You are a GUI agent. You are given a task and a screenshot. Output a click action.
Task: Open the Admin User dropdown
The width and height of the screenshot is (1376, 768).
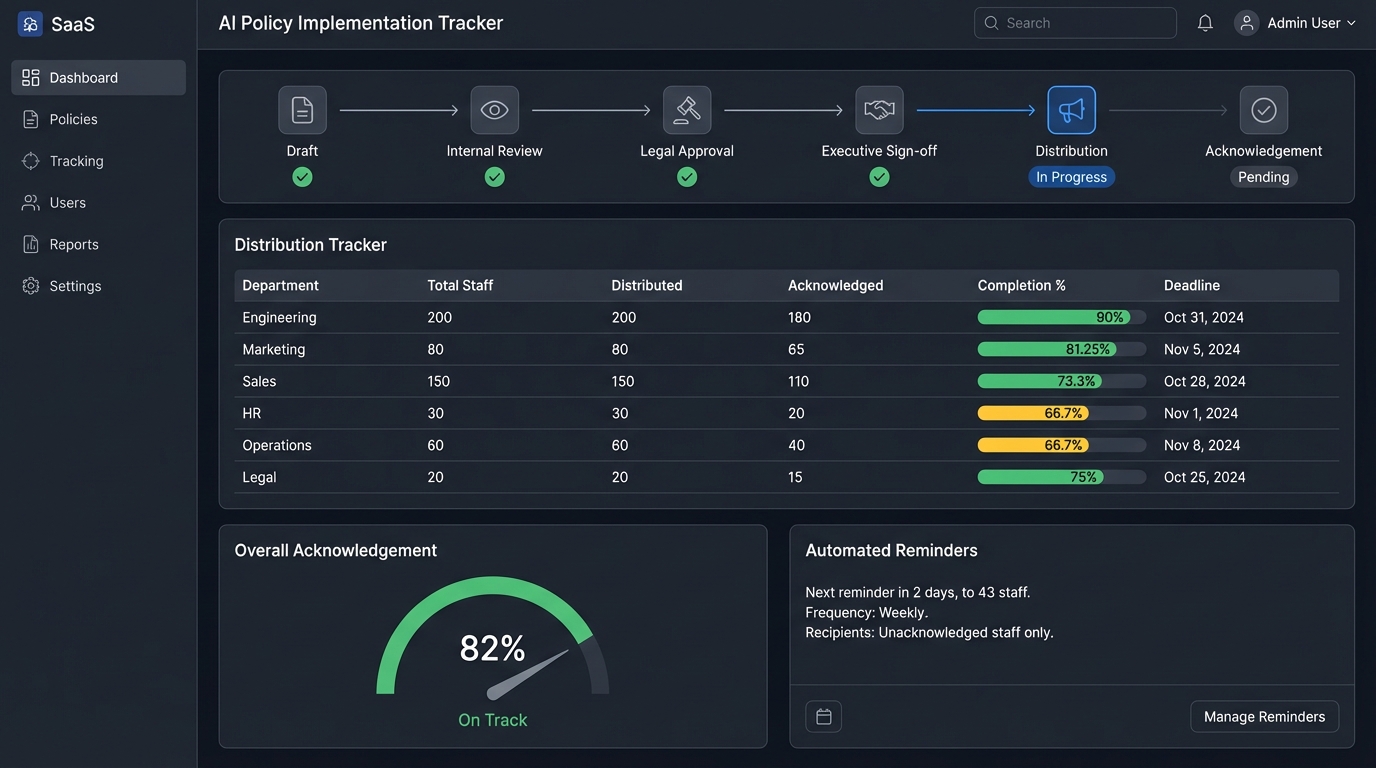[1296, 21]
